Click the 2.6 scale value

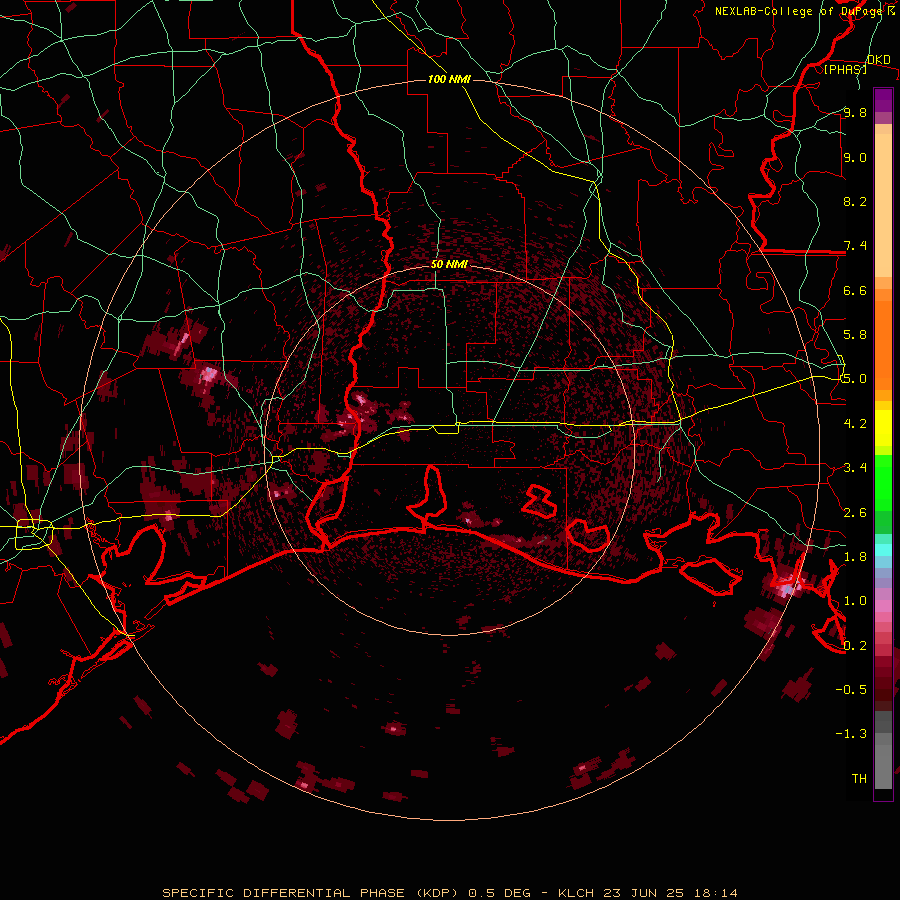point(855,513)
